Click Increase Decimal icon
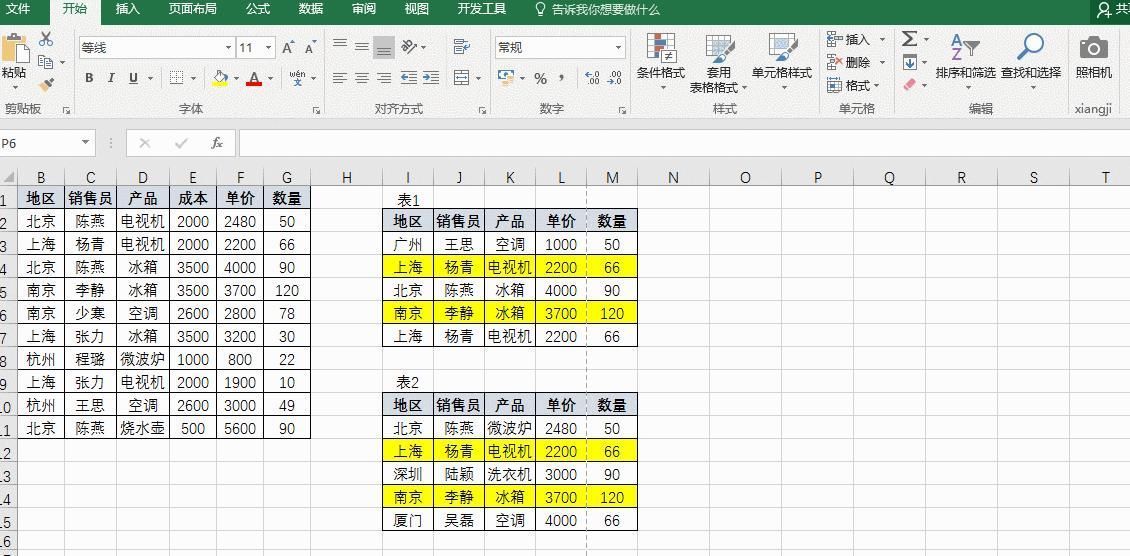This screenshot has width=1130, height=556. (x=592, y=78)
